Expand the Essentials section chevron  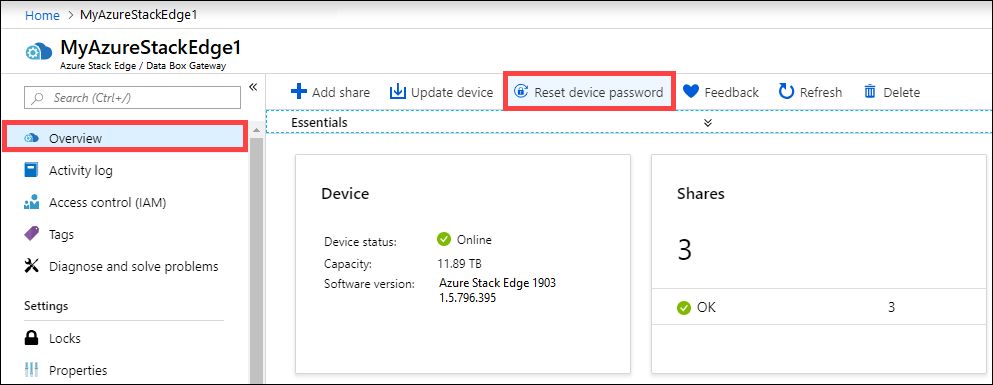708,123
